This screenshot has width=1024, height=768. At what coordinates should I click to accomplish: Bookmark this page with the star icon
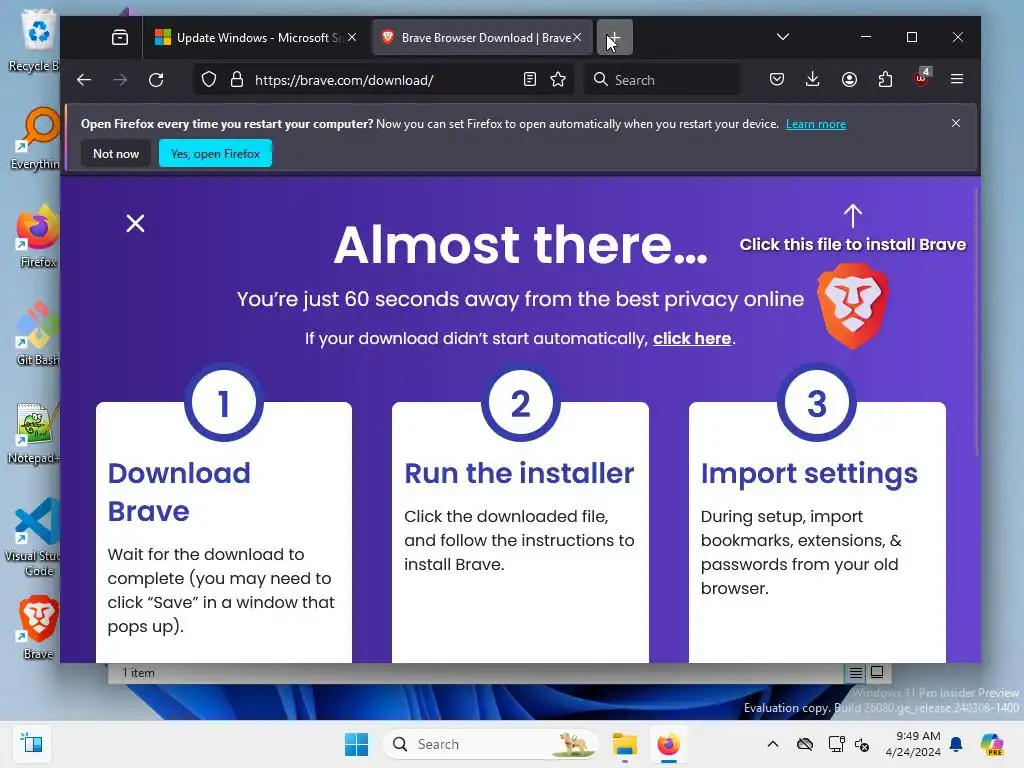(x=558, y=80)
